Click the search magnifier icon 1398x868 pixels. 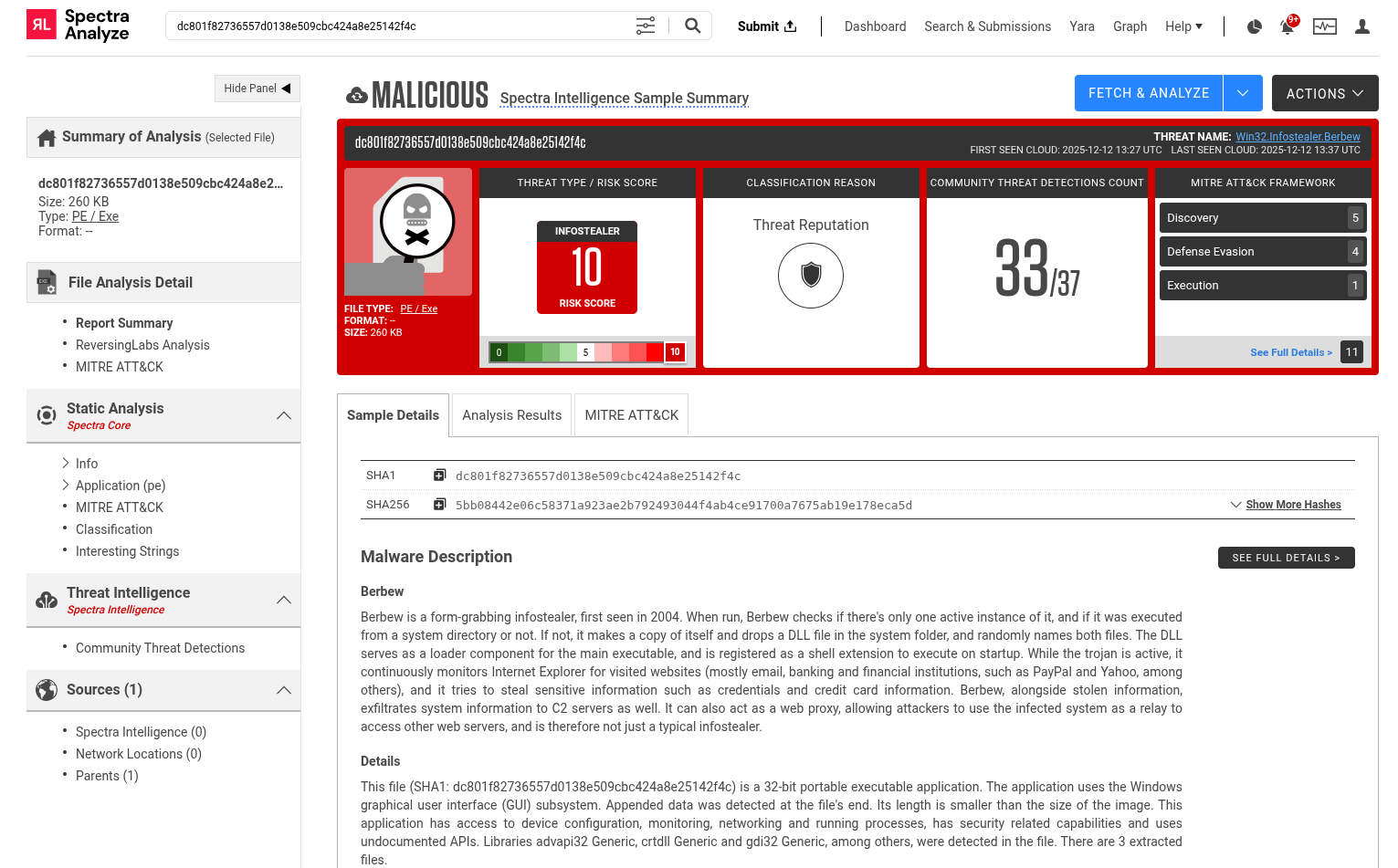point(691,26)
